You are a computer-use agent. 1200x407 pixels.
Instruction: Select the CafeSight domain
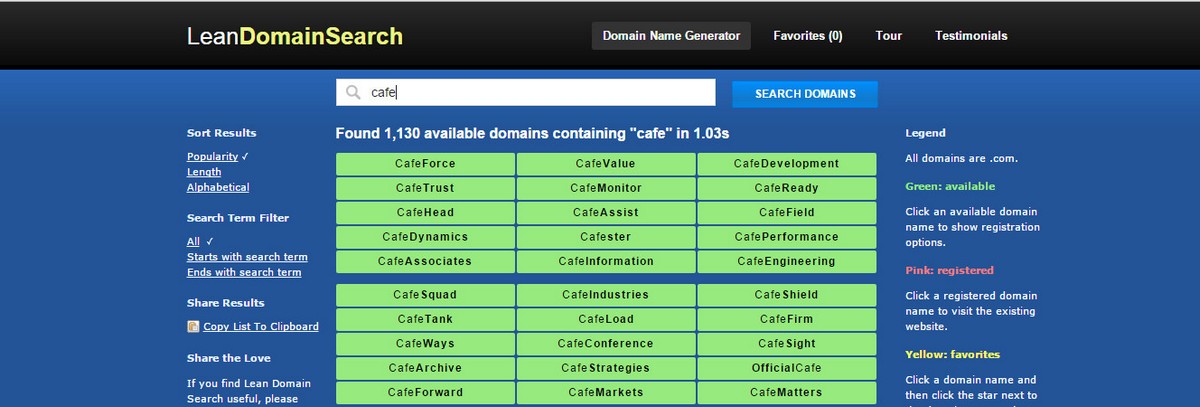(787, 343)
